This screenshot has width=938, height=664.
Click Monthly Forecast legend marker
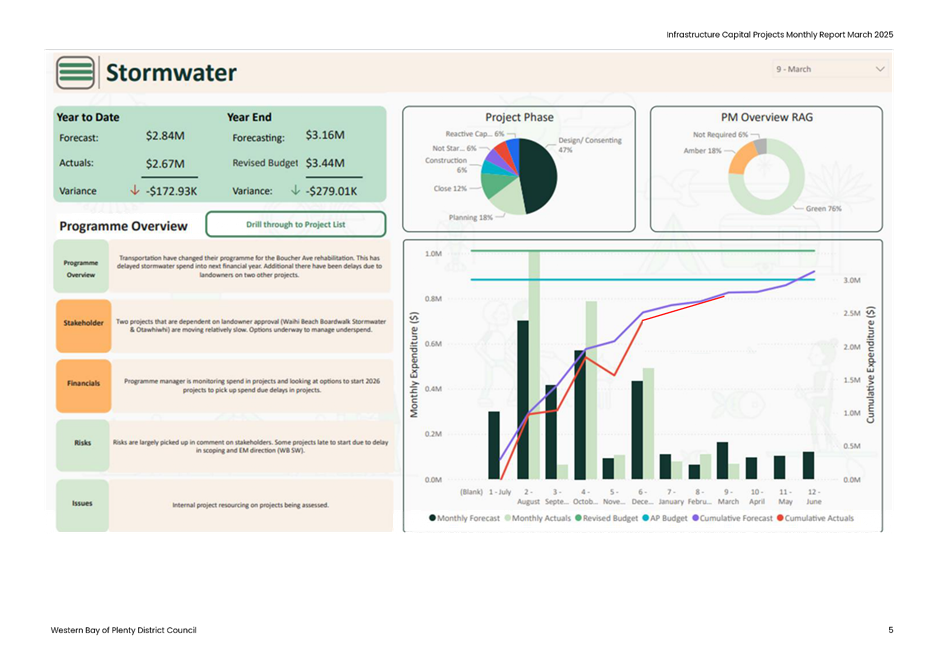tap(432, 519)
